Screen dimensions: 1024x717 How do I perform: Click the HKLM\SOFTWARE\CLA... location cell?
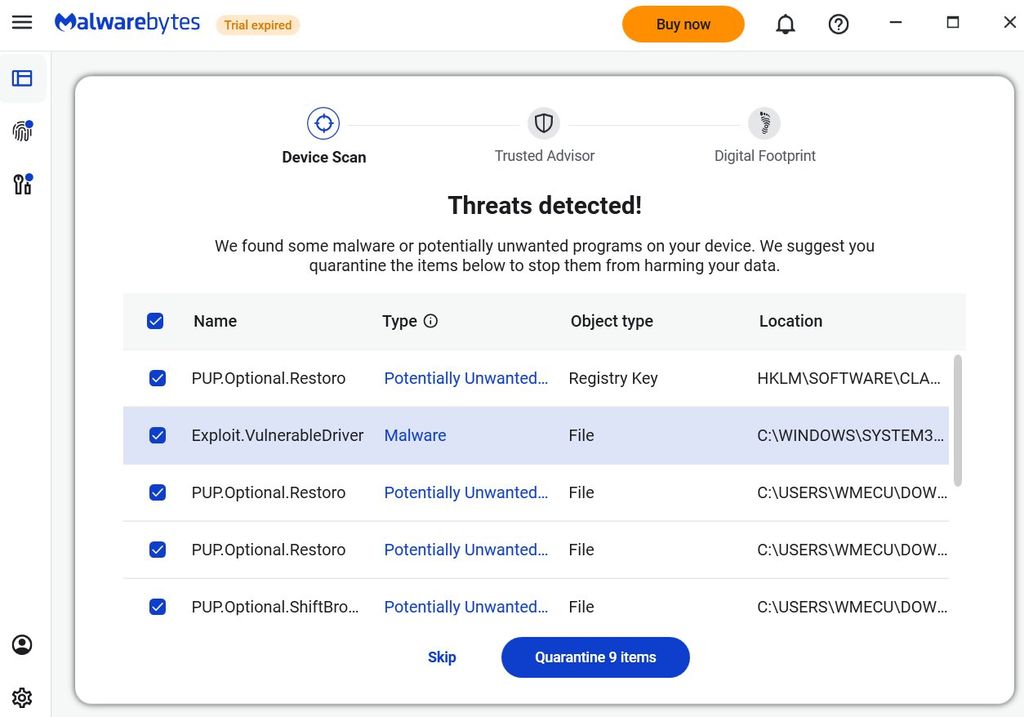[x=848, y=378]
